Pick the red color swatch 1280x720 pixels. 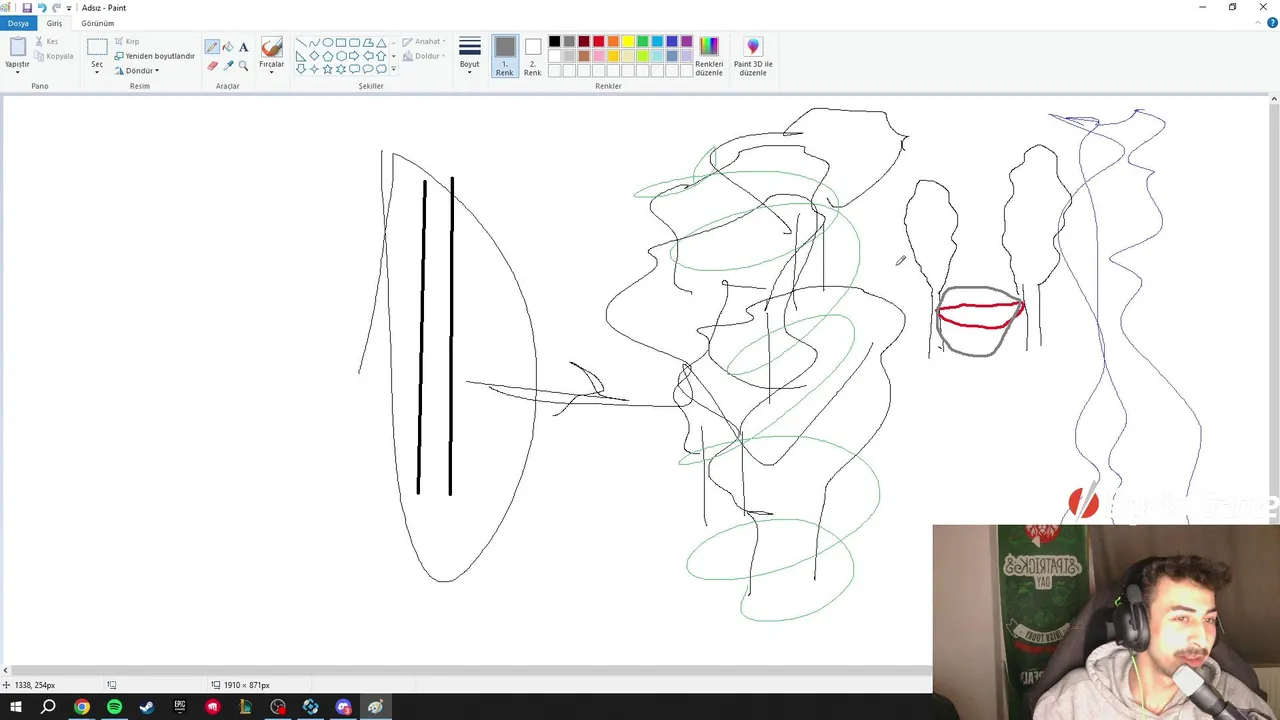click(598, 41)
